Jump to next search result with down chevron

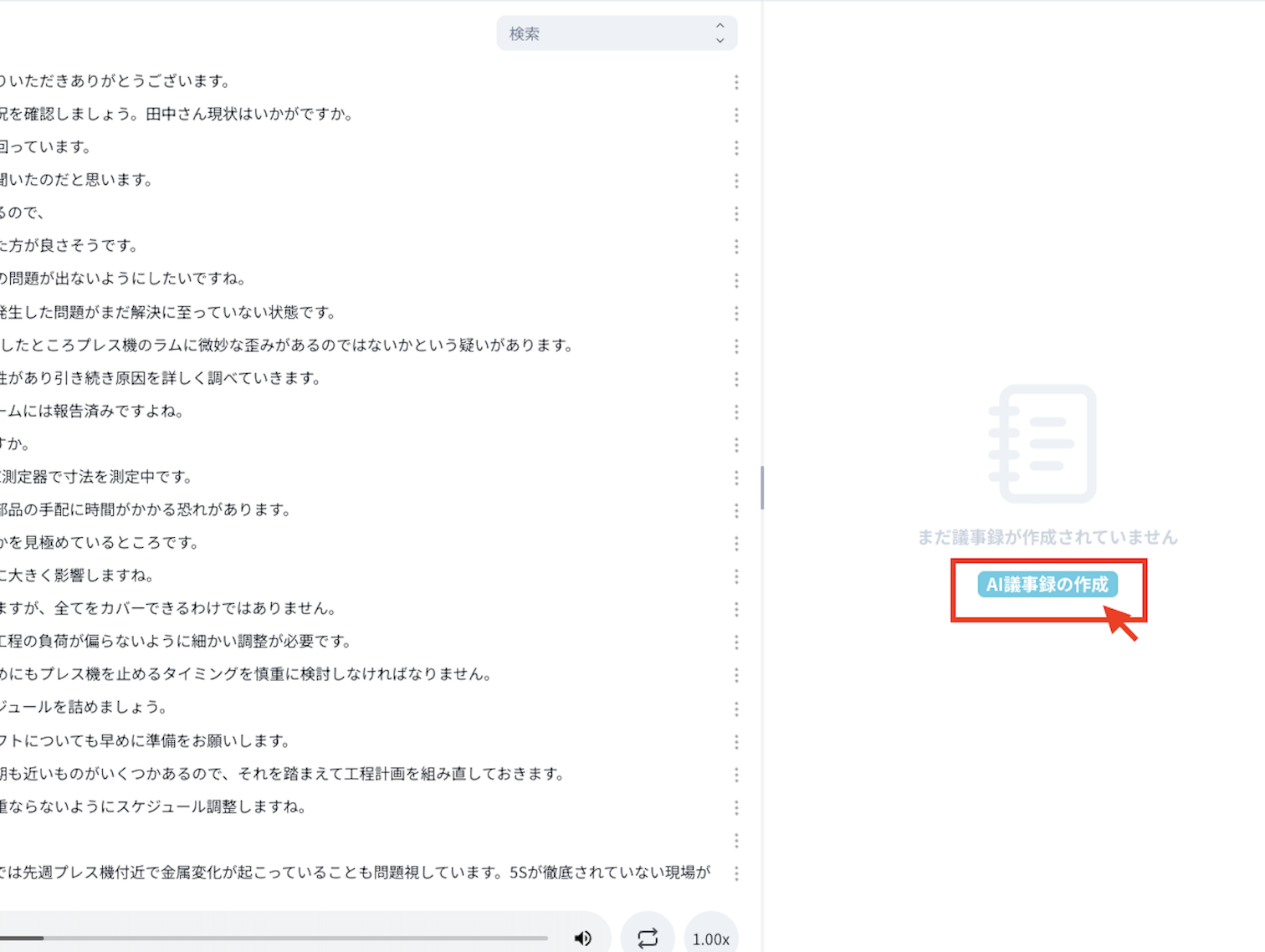(x=720, y=41)
